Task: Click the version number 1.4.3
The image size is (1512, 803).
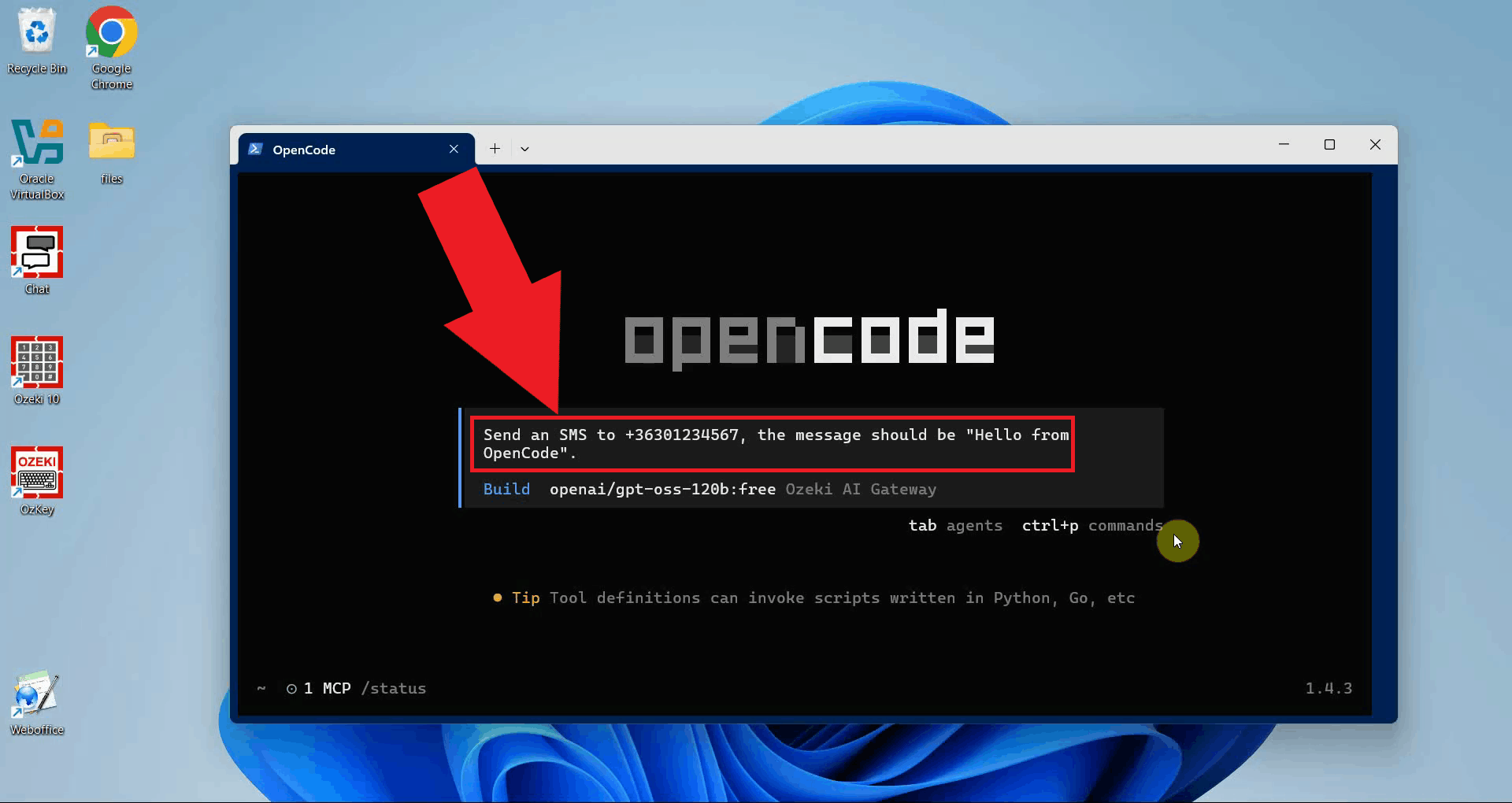Action: pos(1329,688)
